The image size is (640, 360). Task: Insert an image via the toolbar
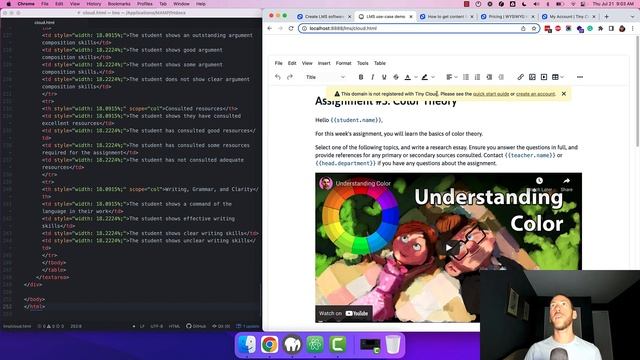click(x=532, y=77)
